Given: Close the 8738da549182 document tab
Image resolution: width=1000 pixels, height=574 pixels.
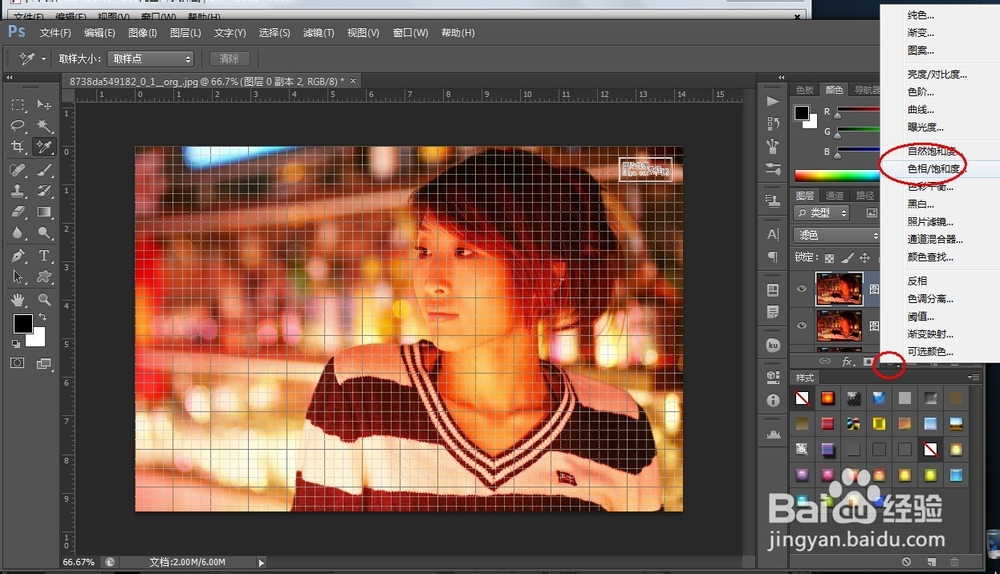Looking at the screenshot, I should [x=353, y=80].
